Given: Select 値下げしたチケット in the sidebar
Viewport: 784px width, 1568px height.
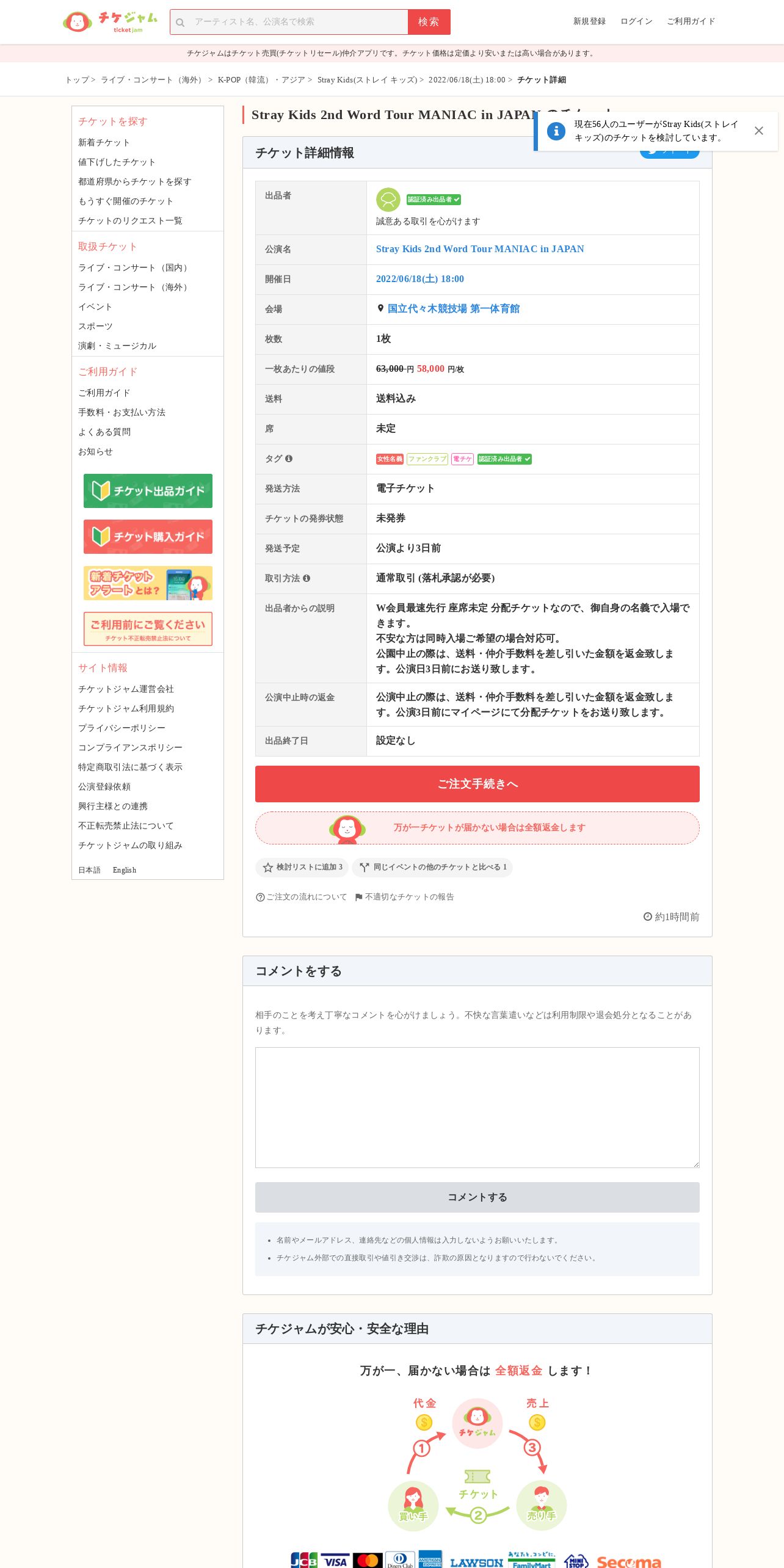Looking at the screenshot, I should [x=117, y=162].
